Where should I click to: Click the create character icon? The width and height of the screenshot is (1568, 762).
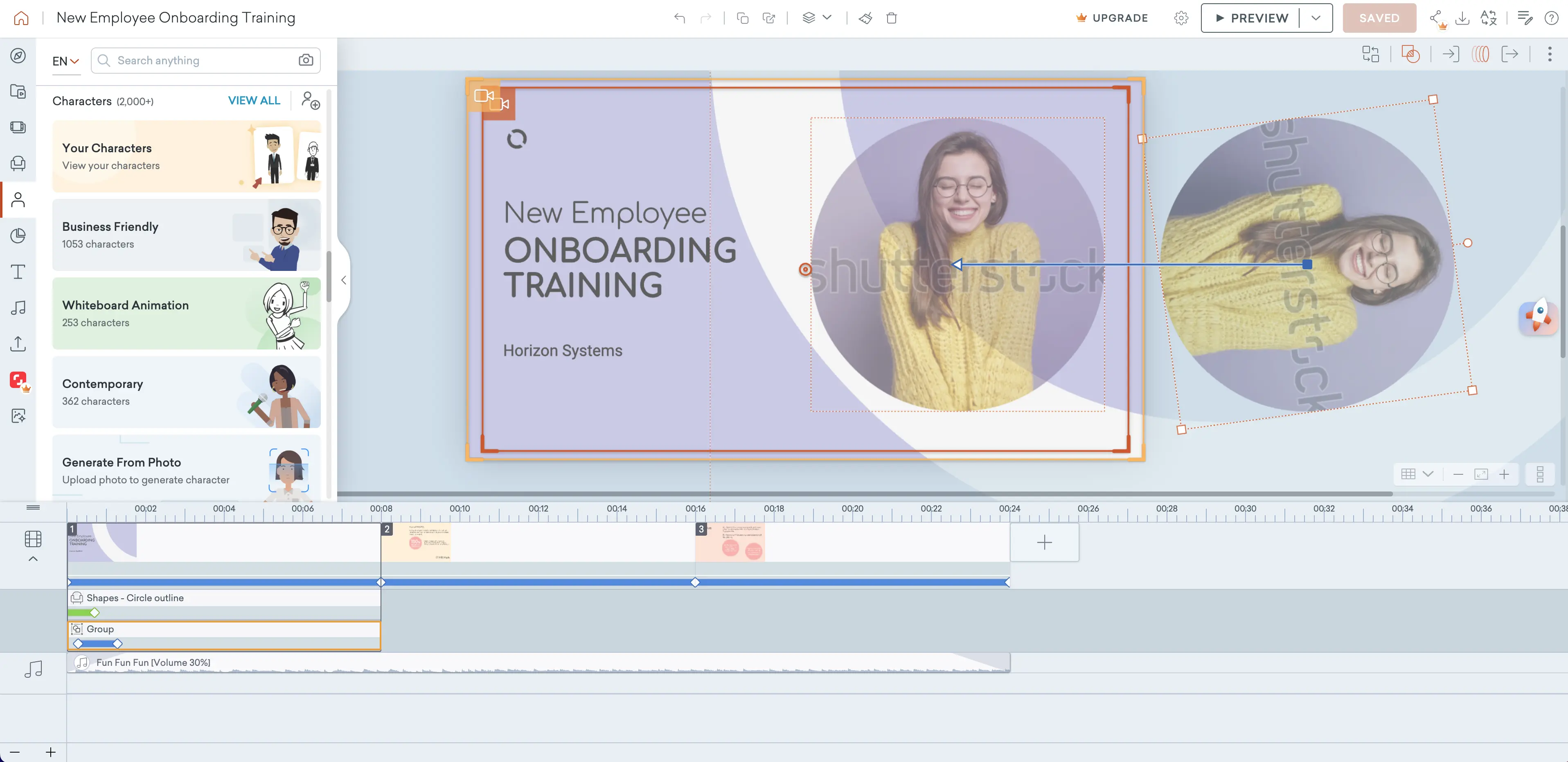[311, 101]
